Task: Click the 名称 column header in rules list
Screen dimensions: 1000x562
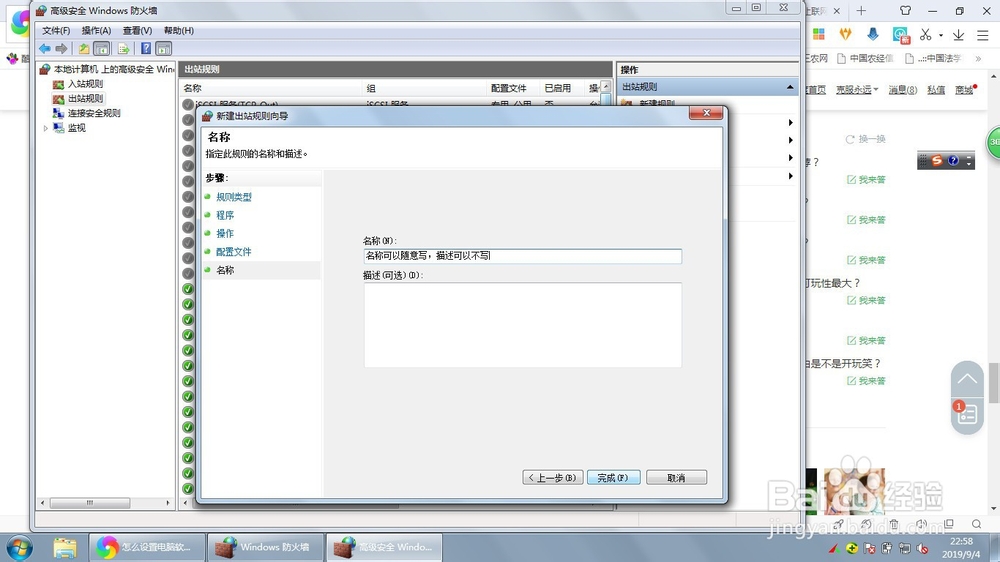Action: (271, 88)
